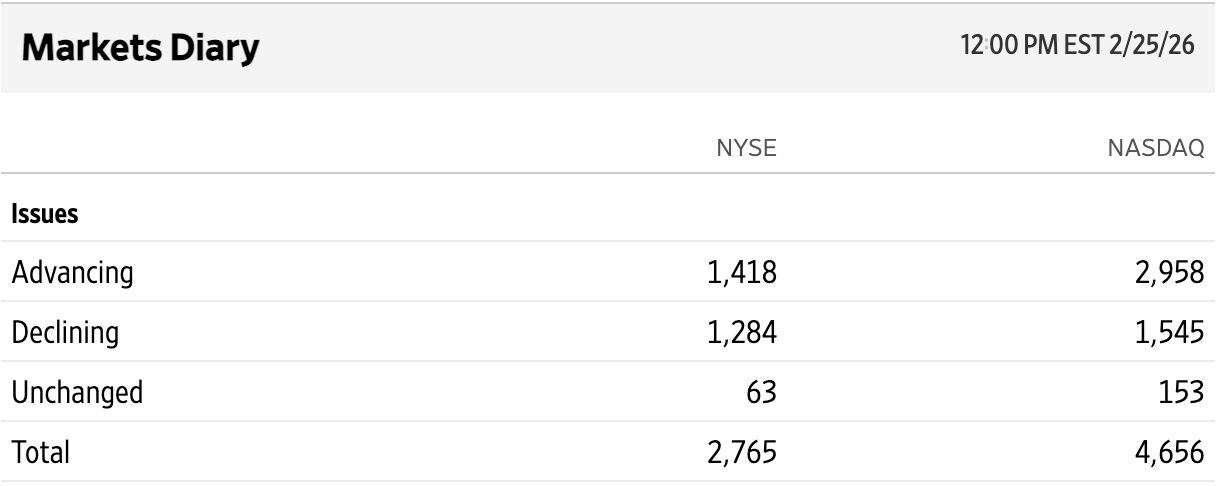Click NYSE advancing value 1,418
1216x486 pixels.
(743, 272)
